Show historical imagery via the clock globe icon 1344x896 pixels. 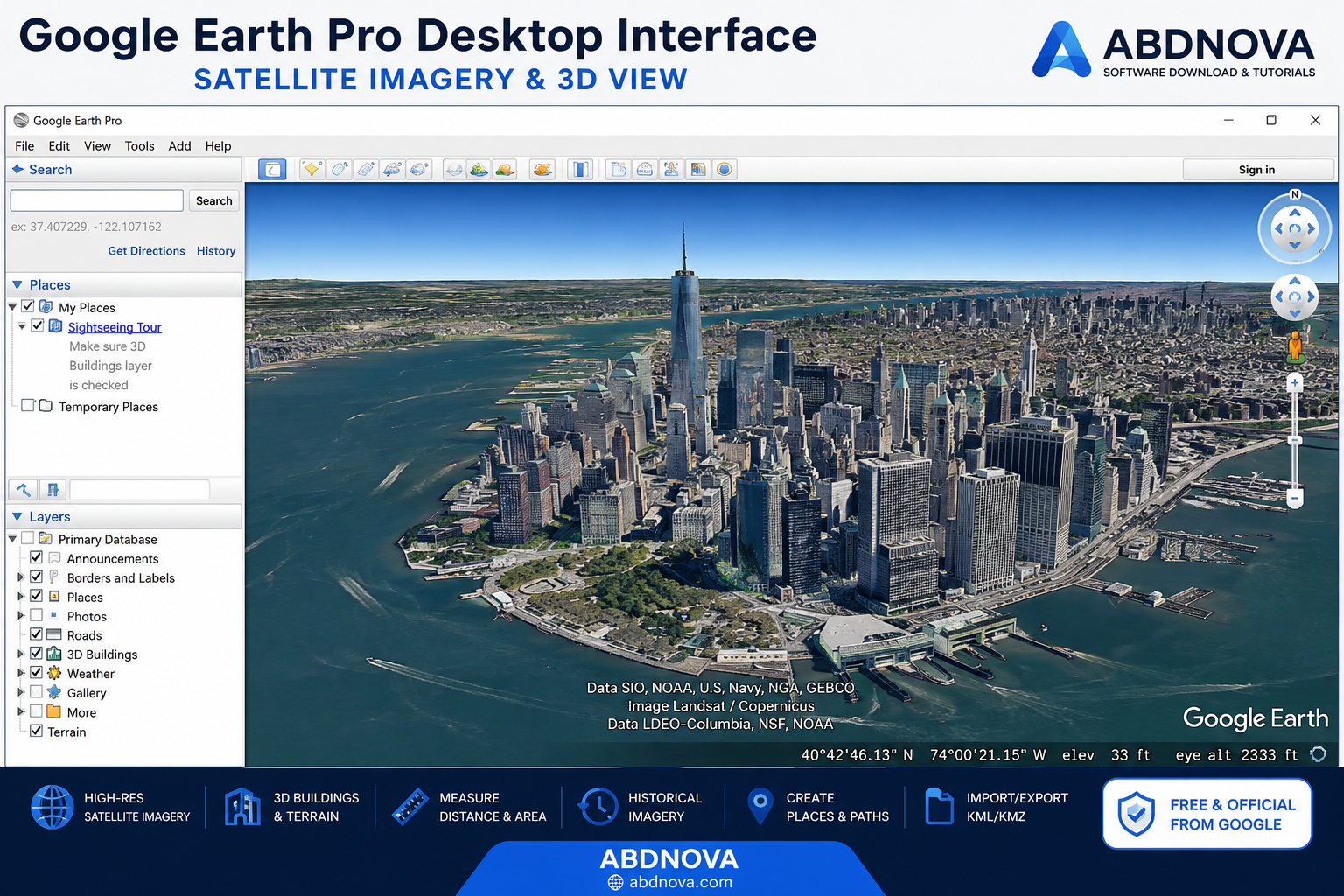point(454,169)
